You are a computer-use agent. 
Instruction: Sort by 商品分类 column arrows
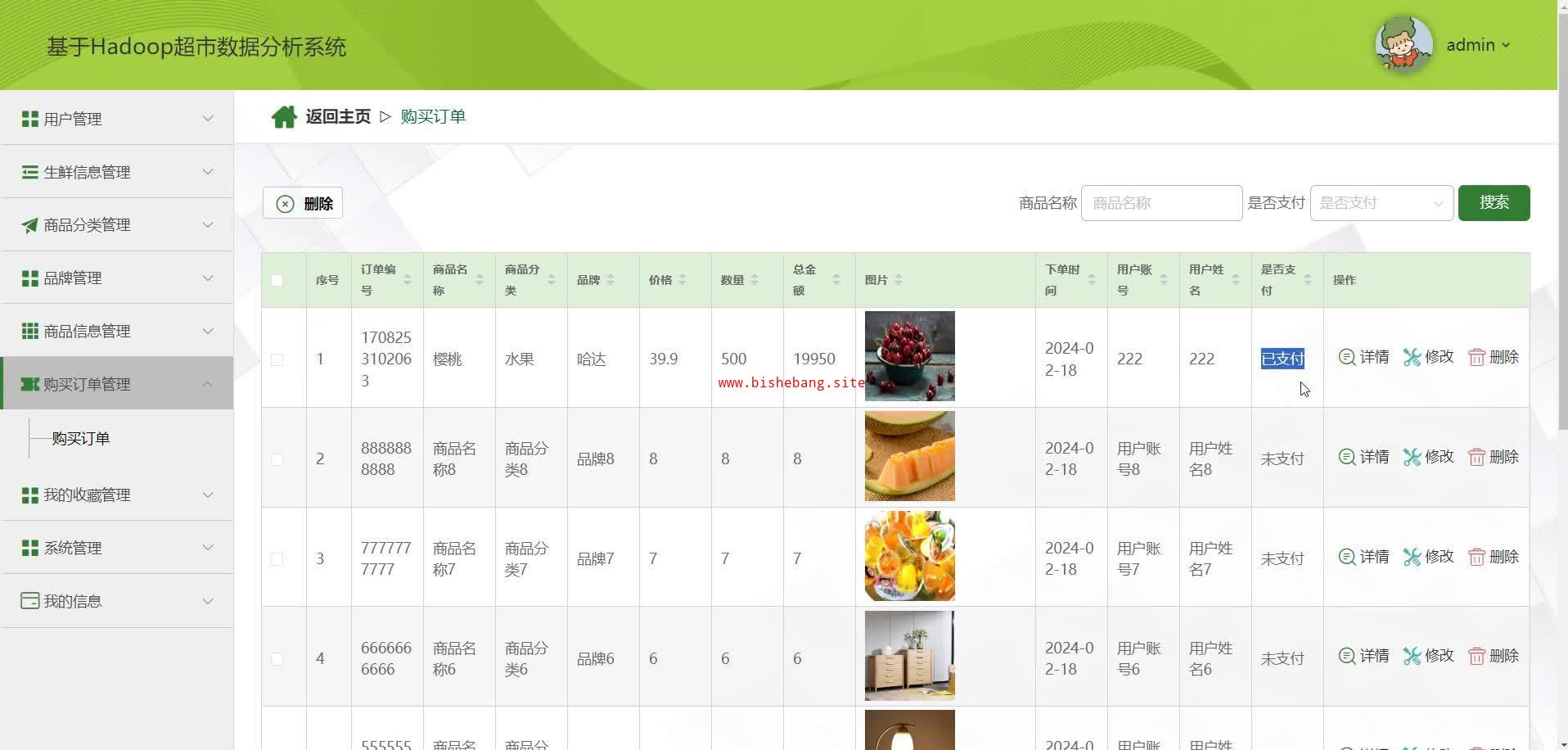[x=552, y=280]
